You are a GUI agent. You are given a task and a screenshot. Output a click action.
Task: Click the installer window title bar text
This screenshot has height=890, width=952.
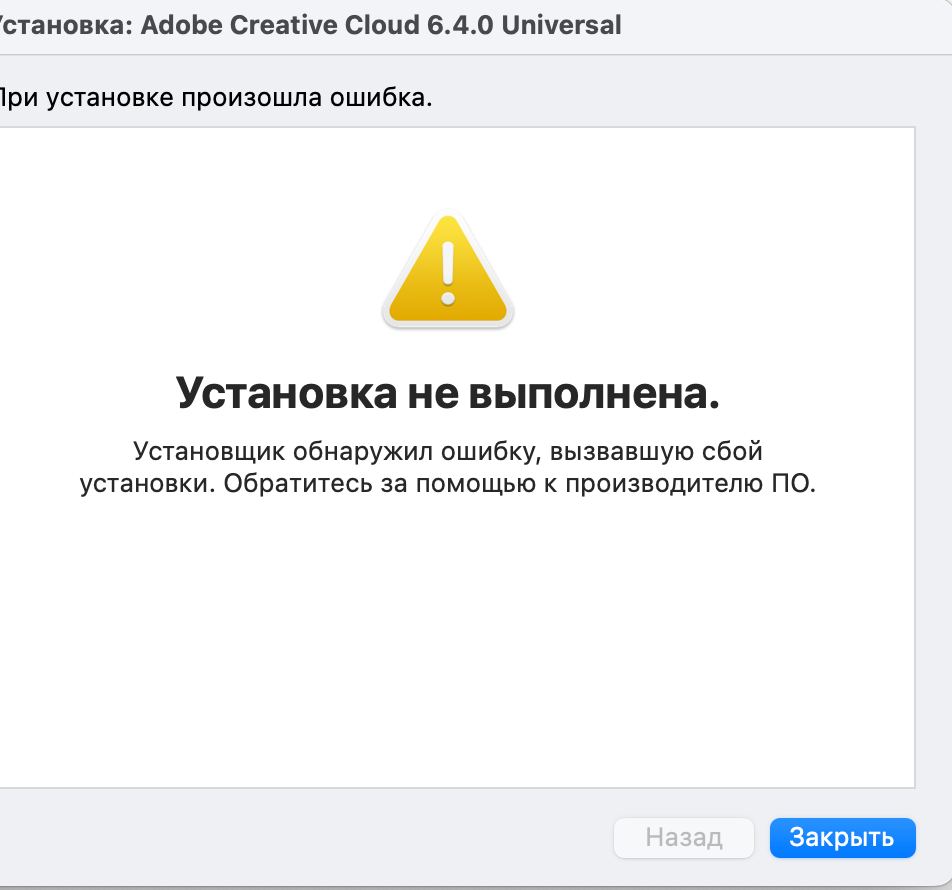tap(310, 25)
